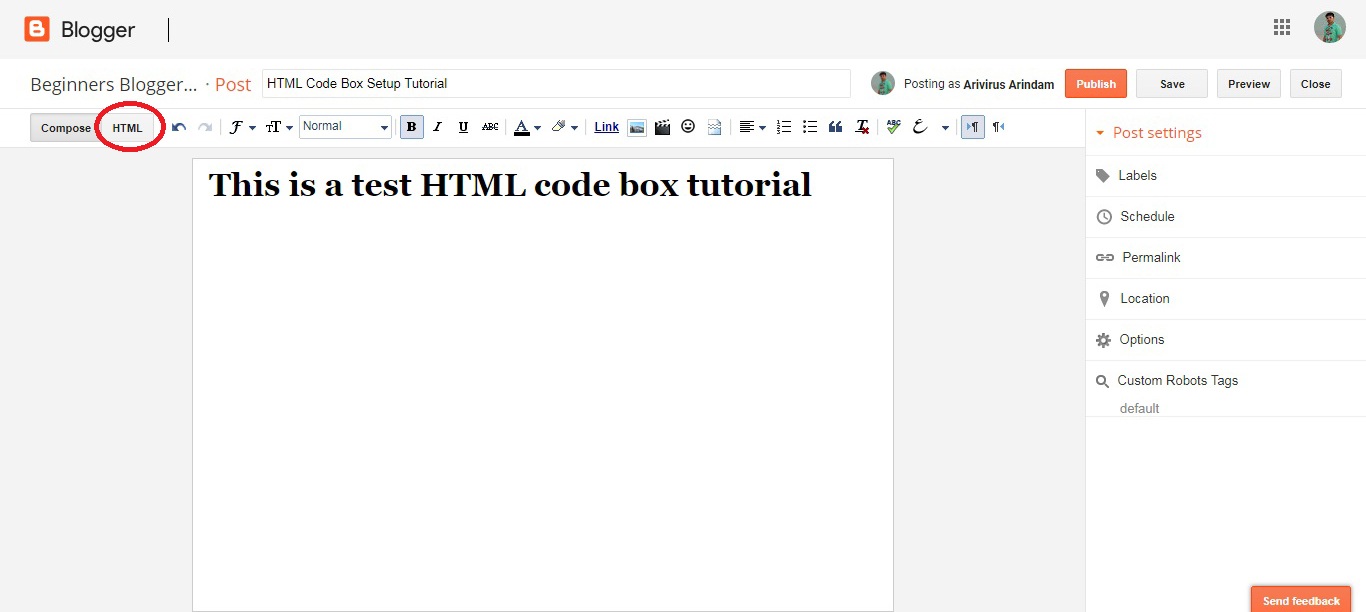1366x612 pixels.
Task: Click the 'Posting as Arivirus Arindam' text
Action: click(x=979, y=85)
